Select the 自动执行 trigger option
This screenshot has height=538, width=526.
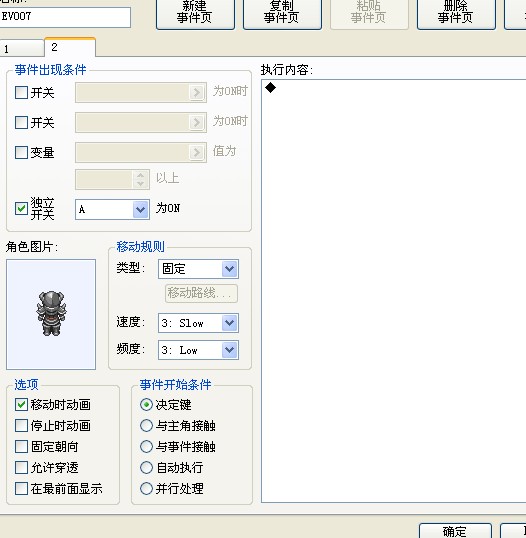point(146,468)
